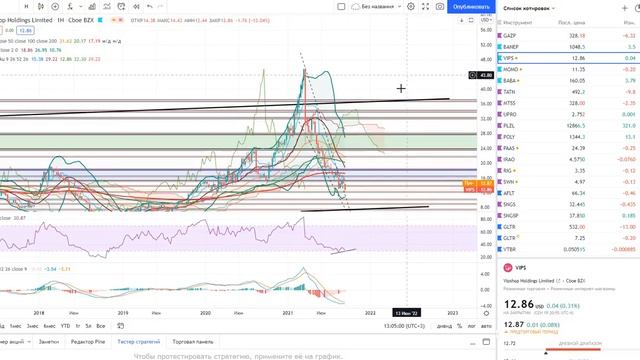Toggle the auto scale "авто"
The image size is (640, 360).
486,326
